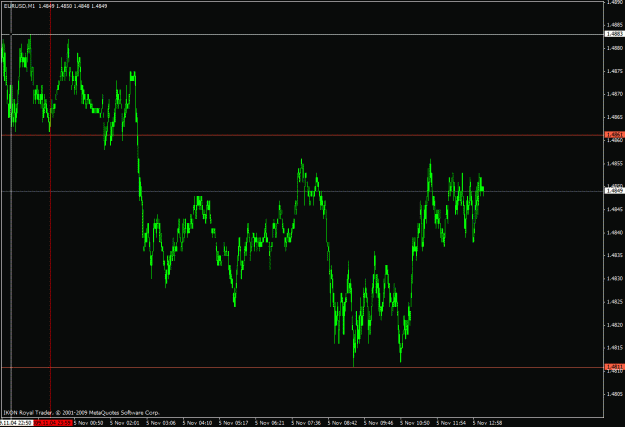Screen dimensions: 625x427
Task: Click the 1.4875 price scale value
Action: pos(615,71)
